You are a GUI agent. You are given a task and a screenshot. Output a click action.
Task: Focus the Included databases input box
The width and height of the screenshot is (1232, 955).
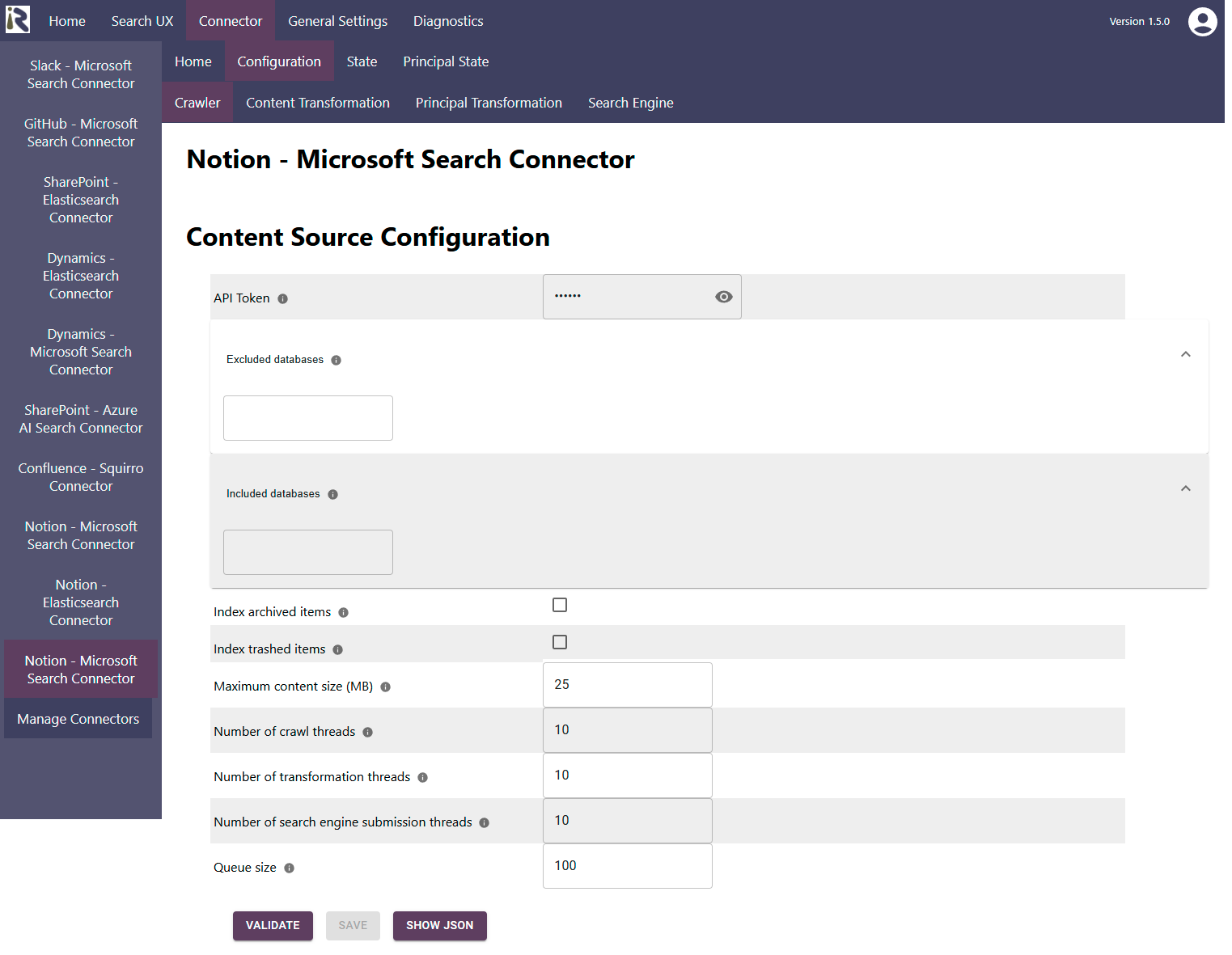pyautogui.click(x=308, y=552)
